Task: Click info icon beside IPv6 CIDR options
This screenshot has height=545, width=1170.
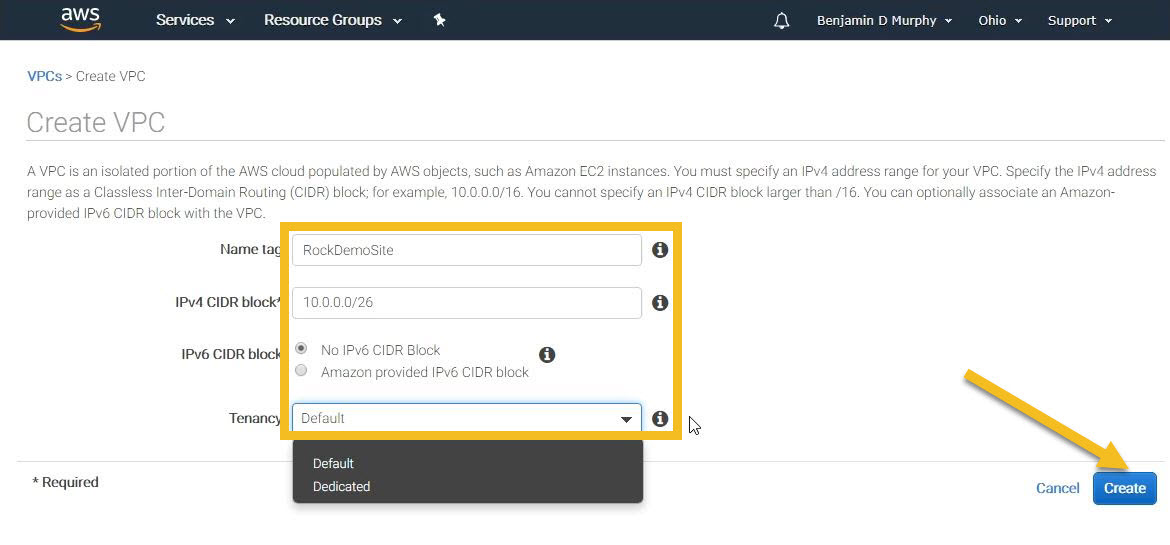Action: click(547, 355)
